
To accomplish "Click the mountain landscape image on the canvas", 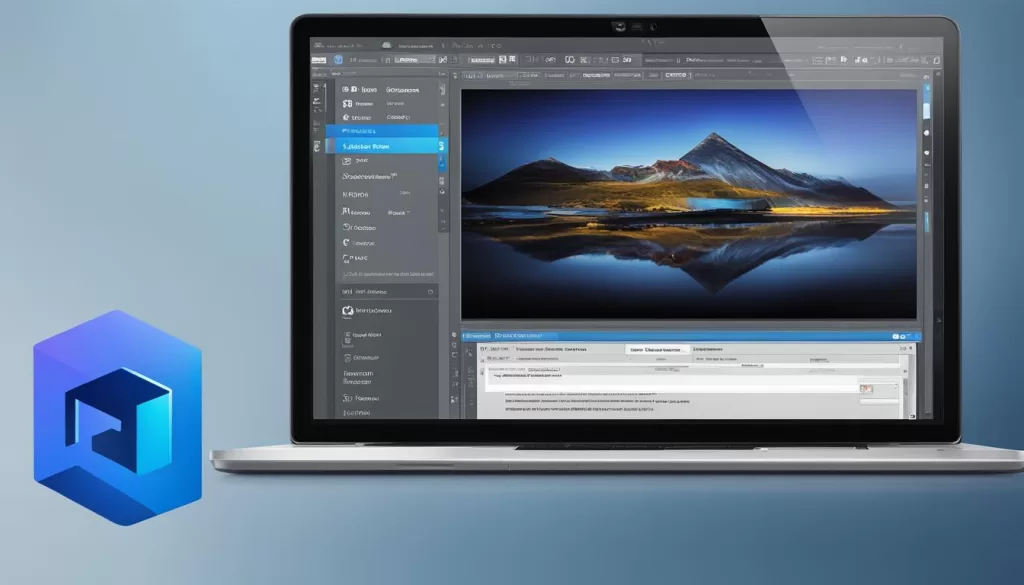I will click(x=688, y=203).
